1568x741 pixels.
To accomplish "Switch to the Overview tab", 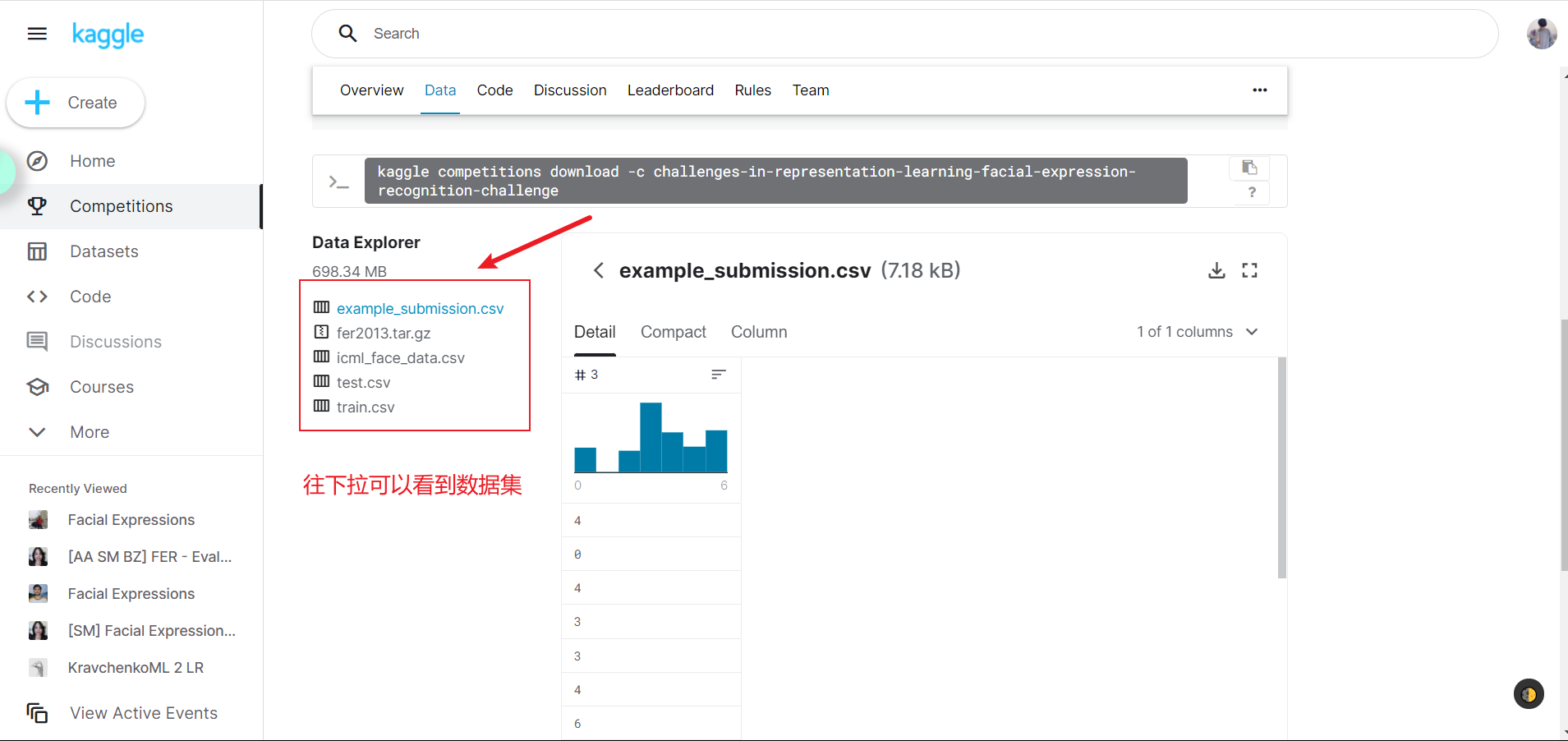I will (x=371, y=90).
